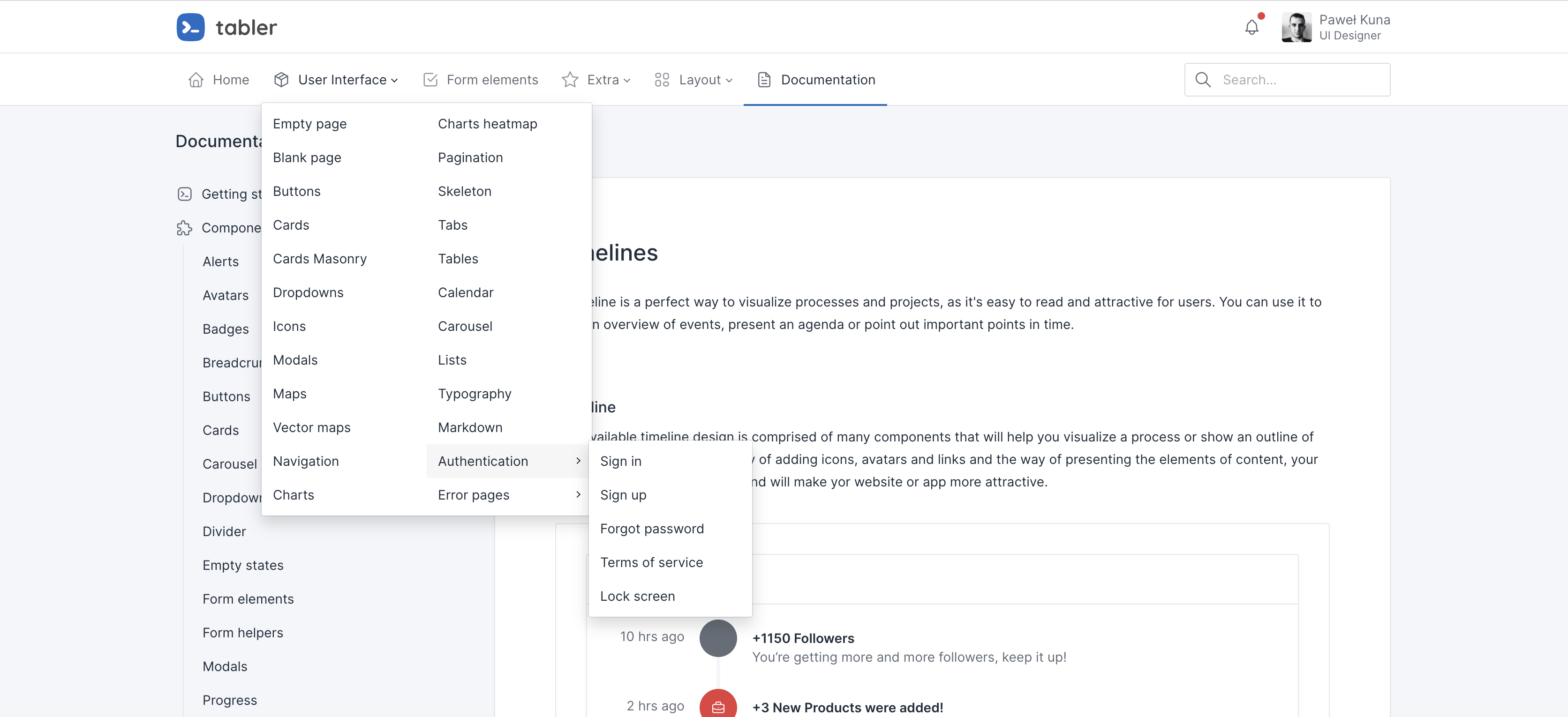Select Lock screen submenu item

pos(670,596)
